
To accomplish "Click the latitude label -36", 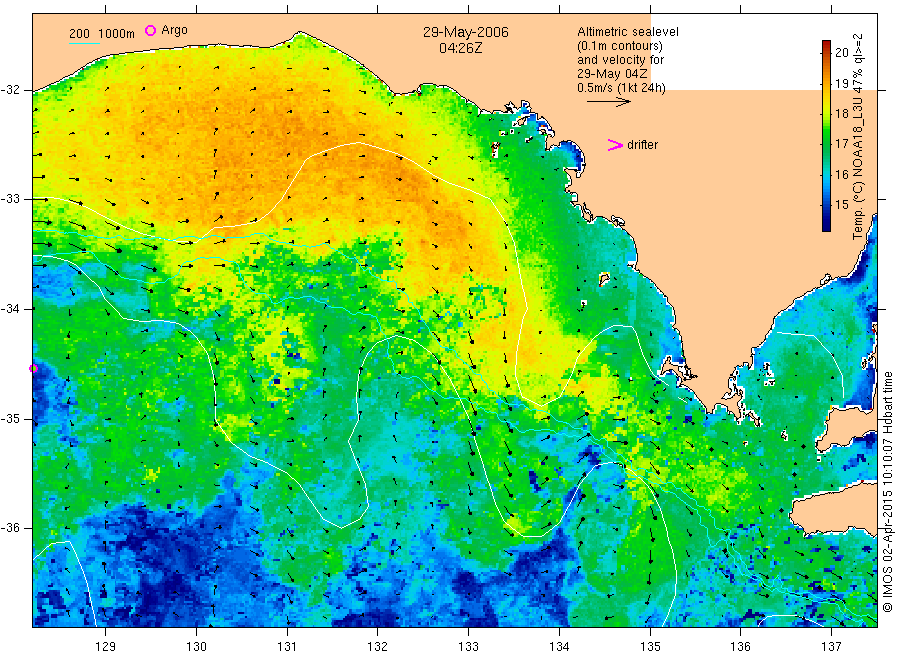I will click(10, 528).
